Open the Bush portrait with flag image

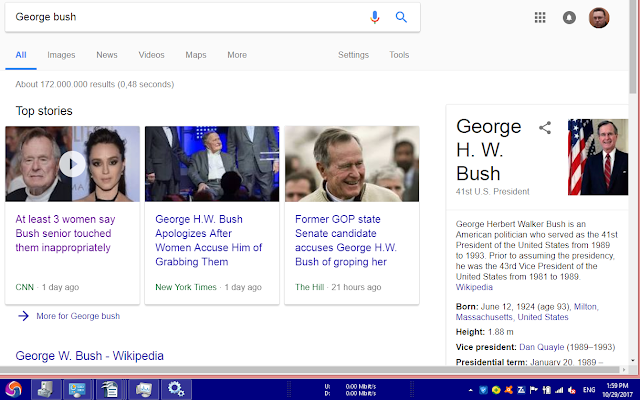click(x=598, y=157)
